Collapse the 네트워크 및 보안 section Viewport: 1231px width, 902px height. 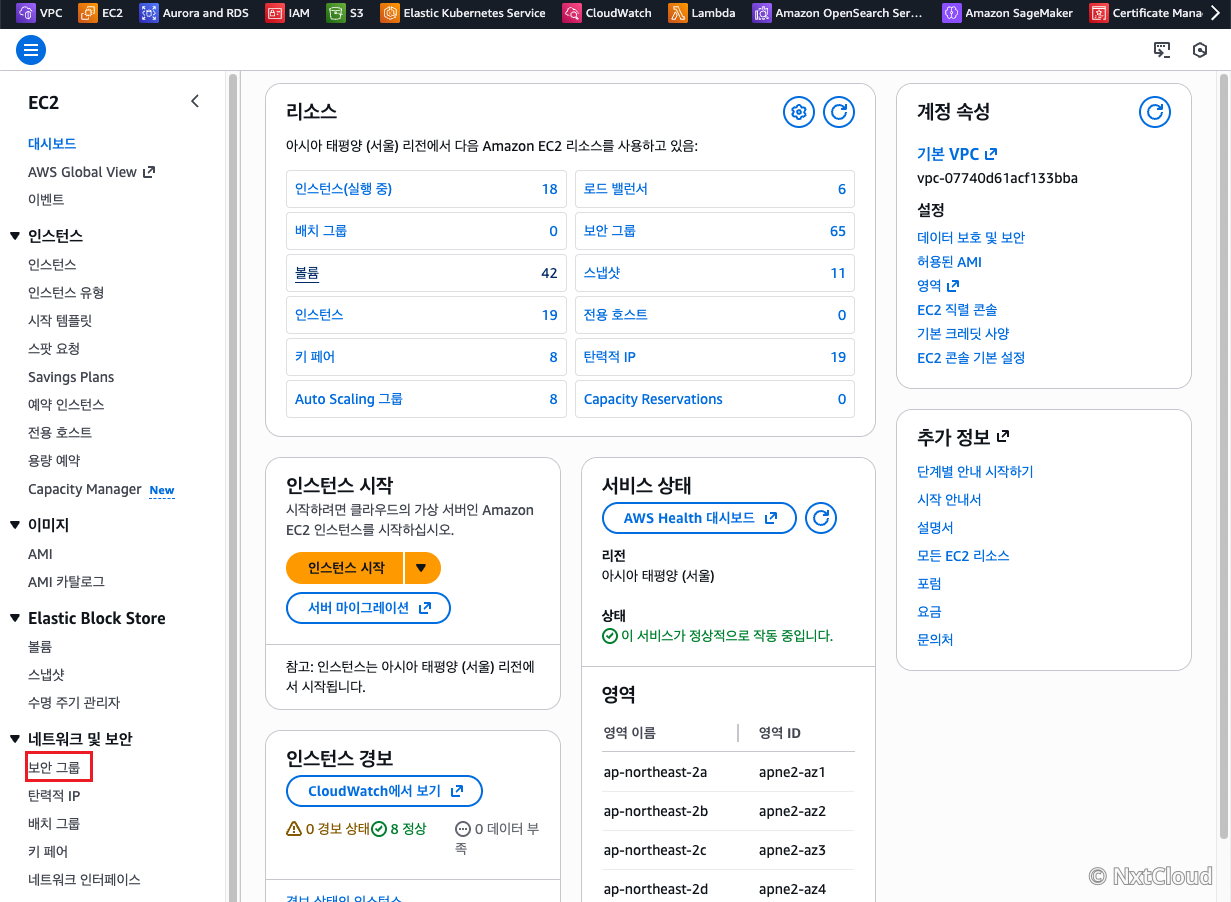click(15, 739)
